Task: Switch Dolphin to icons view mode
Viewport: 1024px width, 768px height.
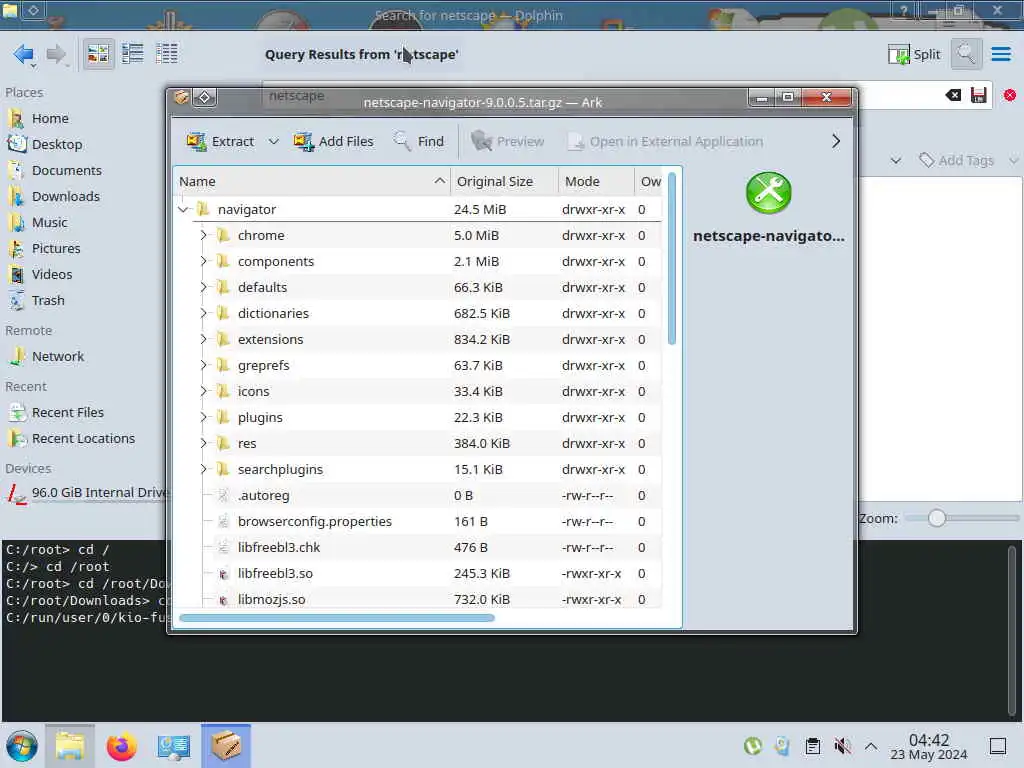Action: [98, 54]
